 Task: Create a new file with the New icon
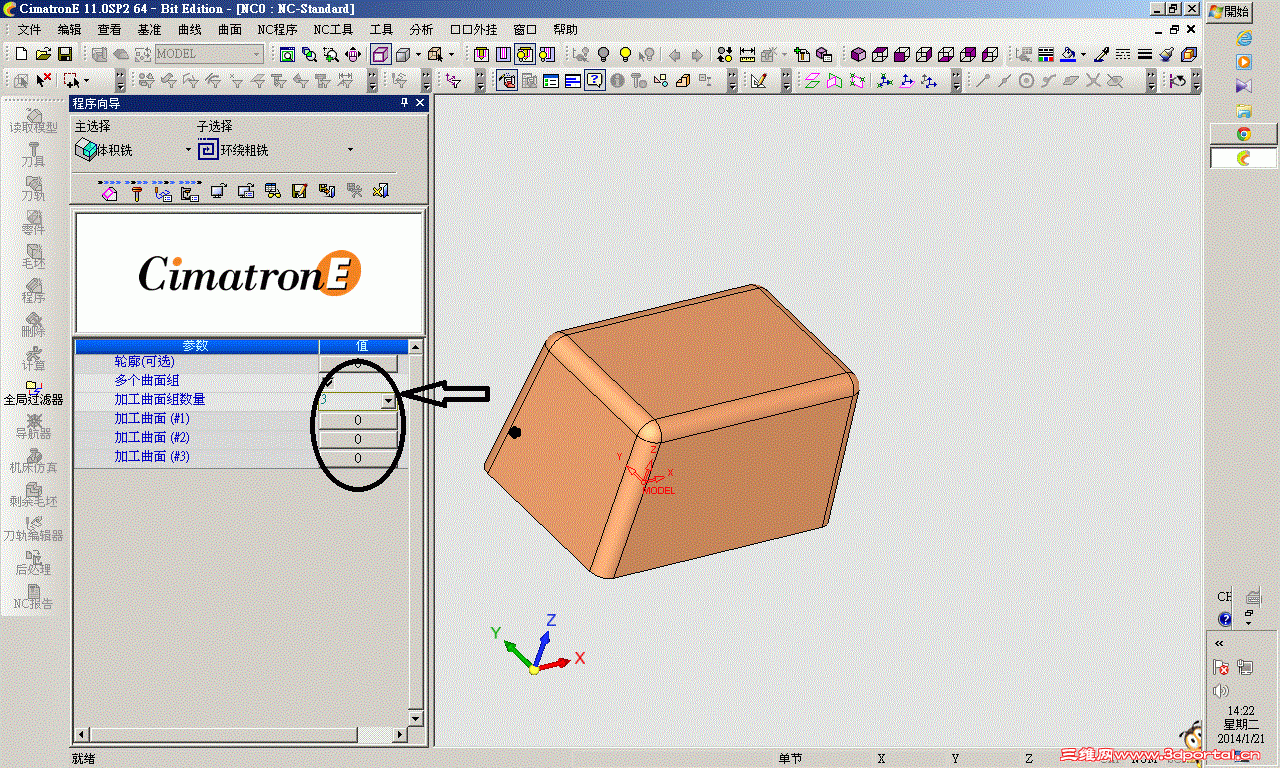[22, 54]
